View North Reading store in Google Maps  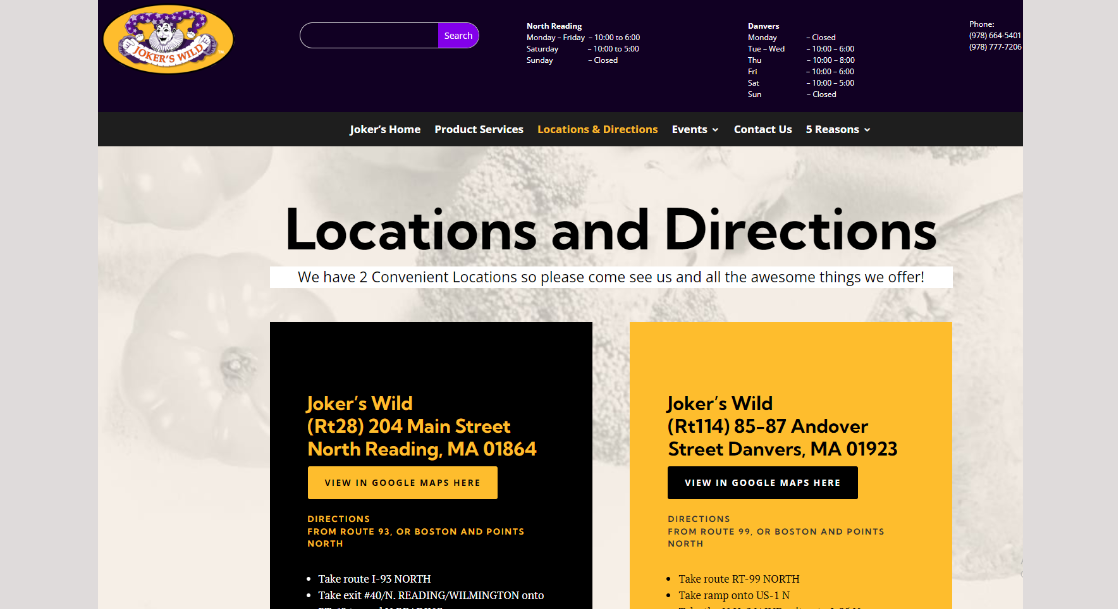402,483
